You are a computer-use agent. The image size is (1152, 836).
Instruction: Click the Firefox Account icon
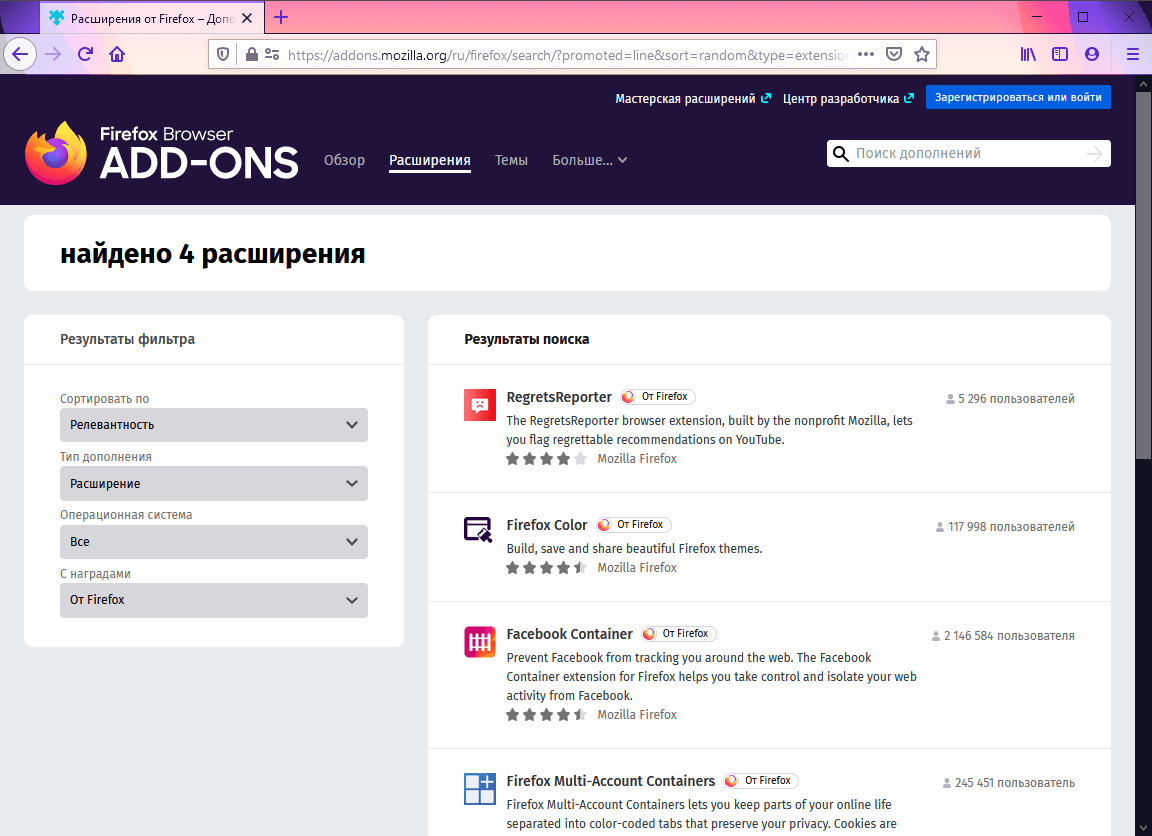[1092, 54]
